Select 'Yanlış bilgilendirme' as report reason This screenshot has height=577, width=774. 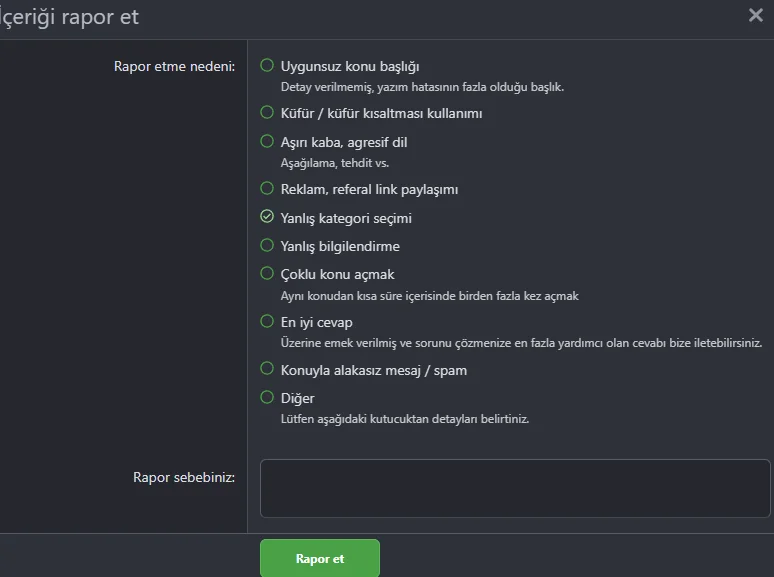[x=267, y=245]
